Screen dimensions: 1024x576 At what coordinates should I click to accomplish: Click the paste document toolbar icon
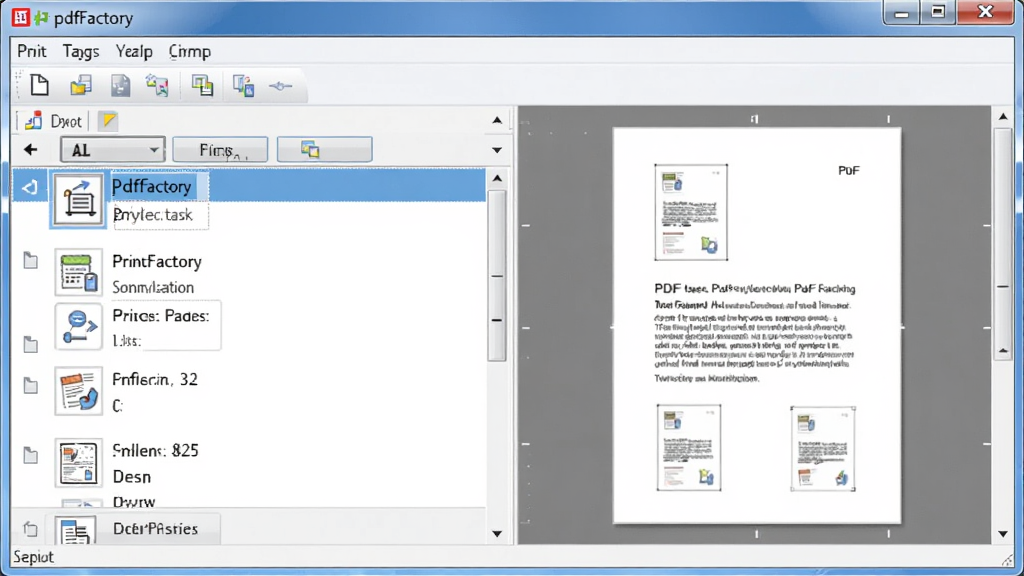coord(244,86)
